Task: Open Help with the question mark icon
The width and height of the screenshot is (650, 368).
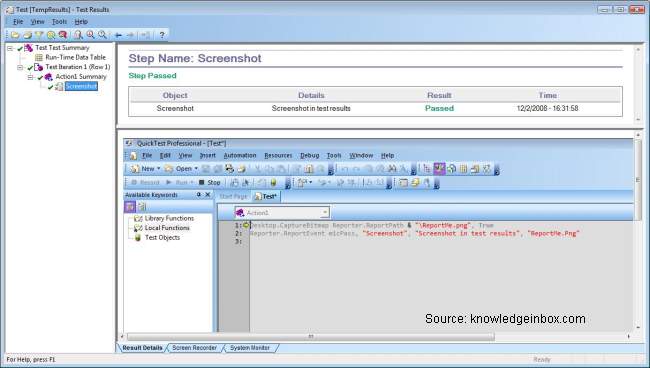Action: (162, 35)
